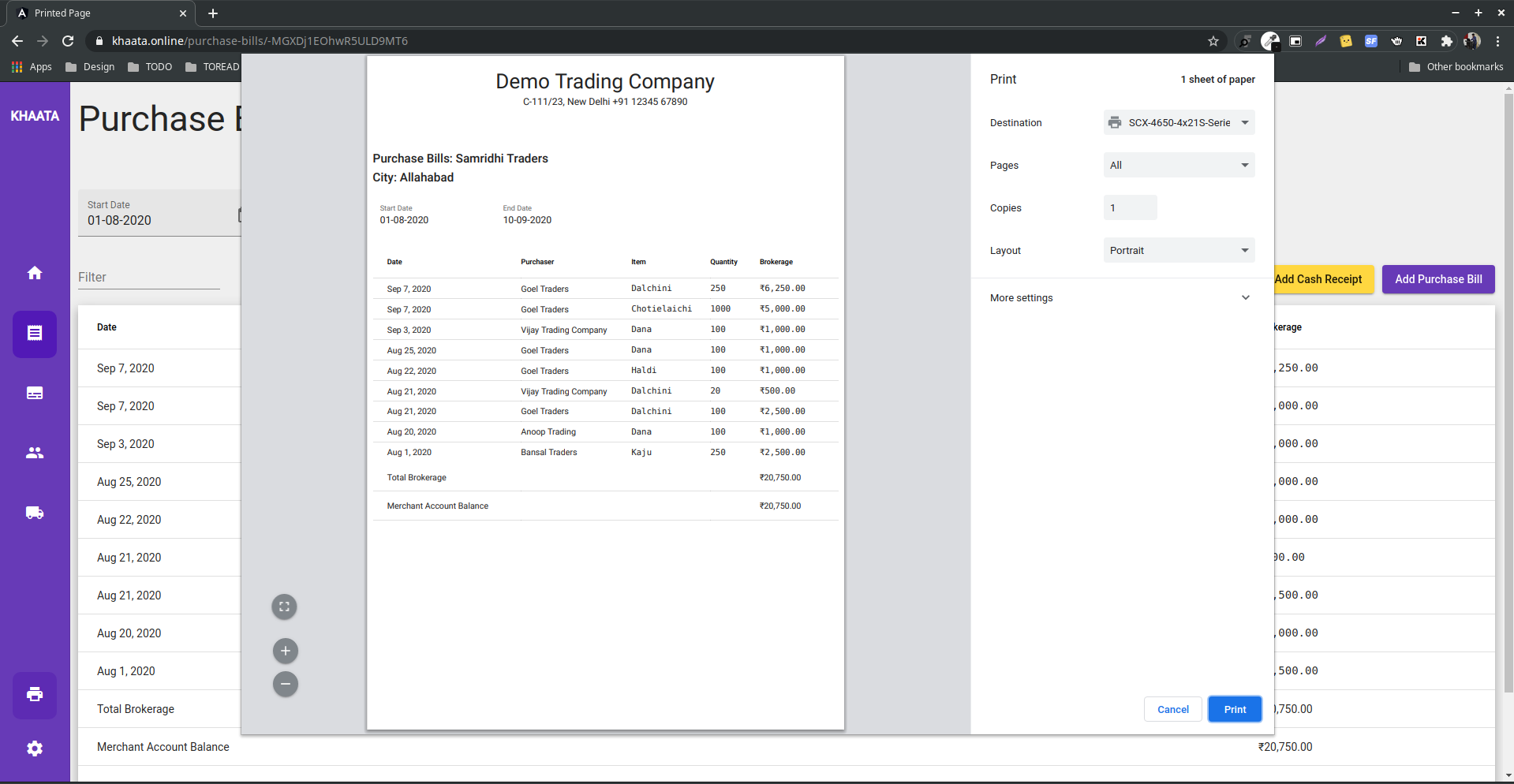Open a new browser tab with plus
This screenshot has width=1514, height=784.
tap(213, 13)
